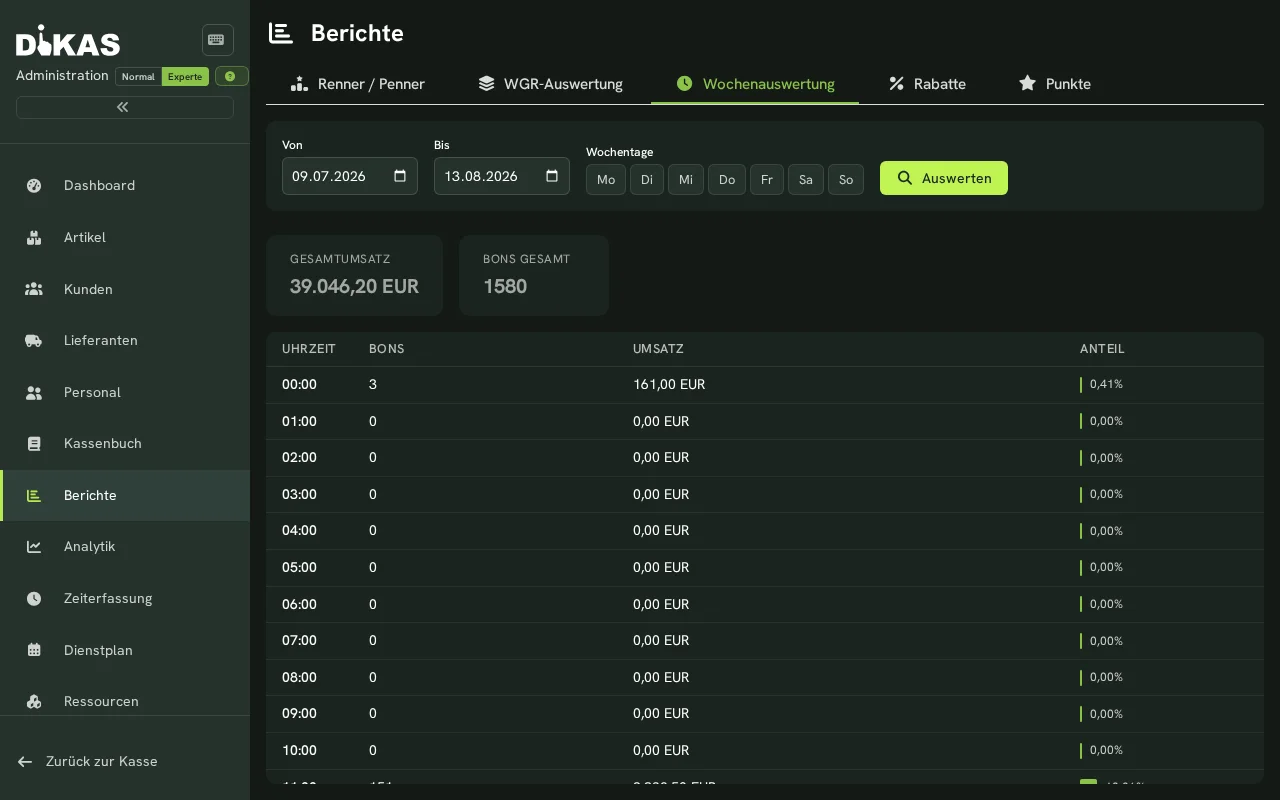
Task: Click the 0,41% share value for 00:00
Action: pyautogui.click(x=1106, y=384)
